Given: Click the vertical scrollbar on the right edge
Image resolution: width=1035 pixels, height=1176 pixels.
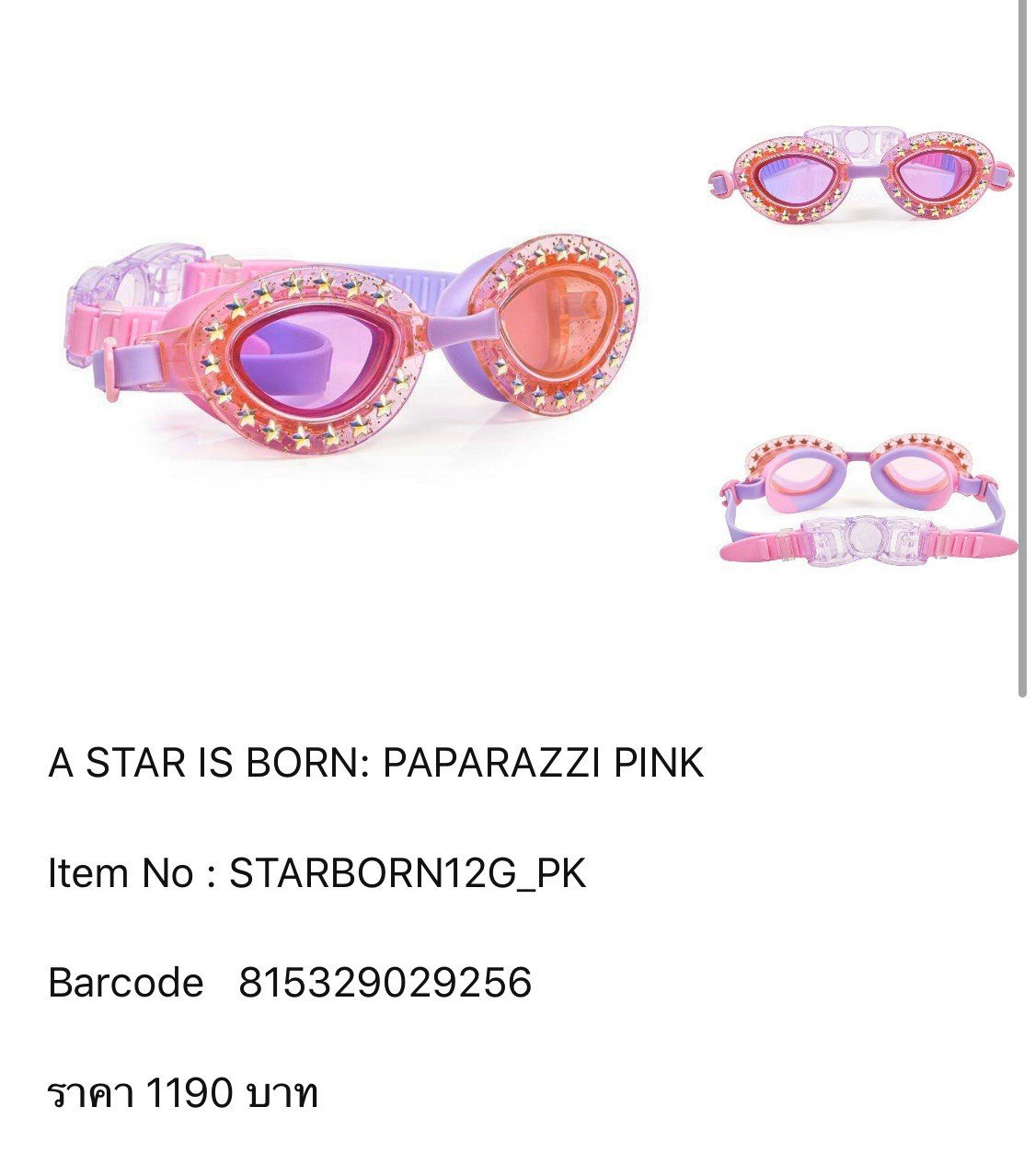Looking at the screenshot, I should (x=1023, y=348).
